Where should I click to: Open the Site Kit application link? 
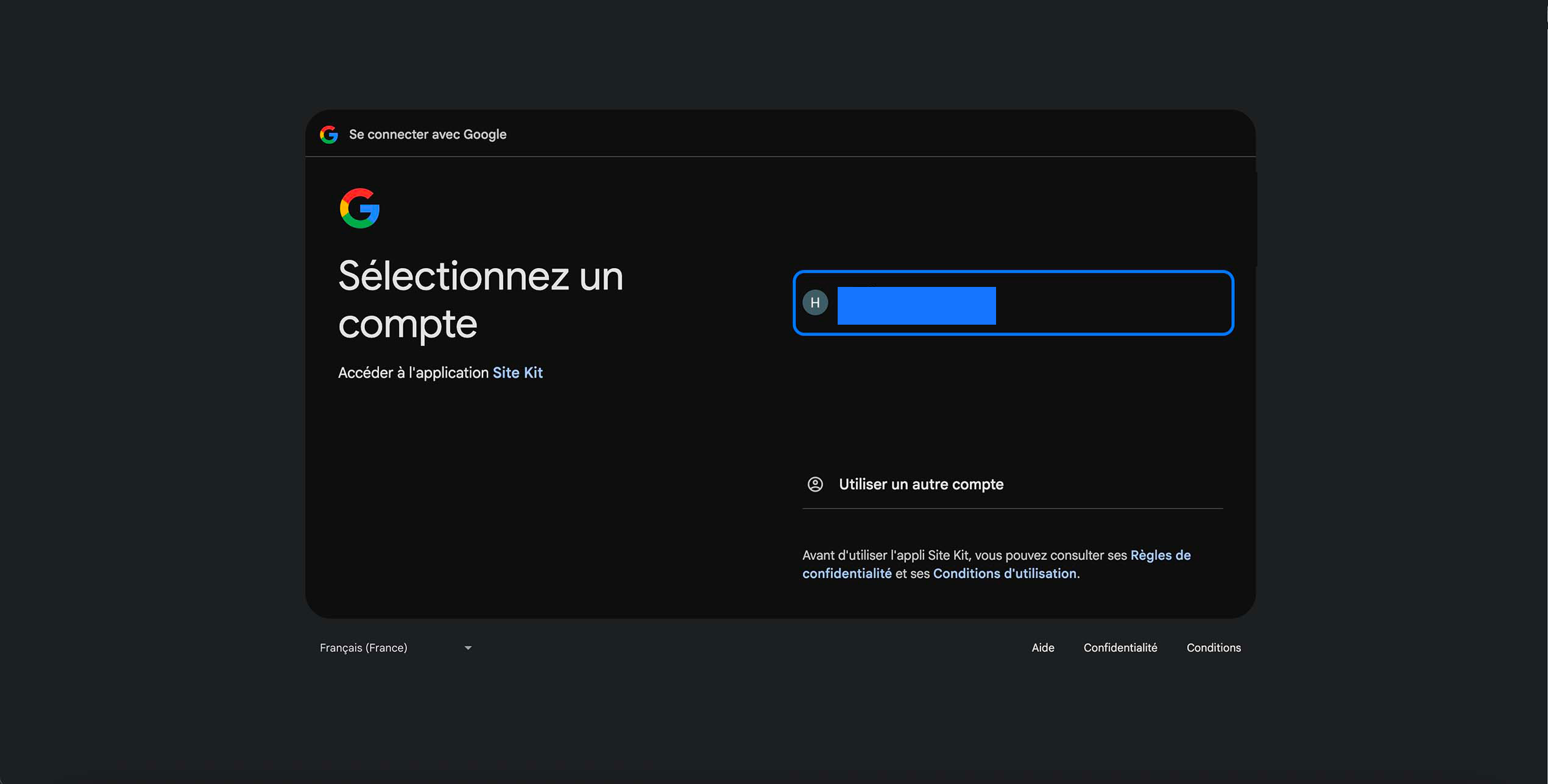tap(518, 372)
